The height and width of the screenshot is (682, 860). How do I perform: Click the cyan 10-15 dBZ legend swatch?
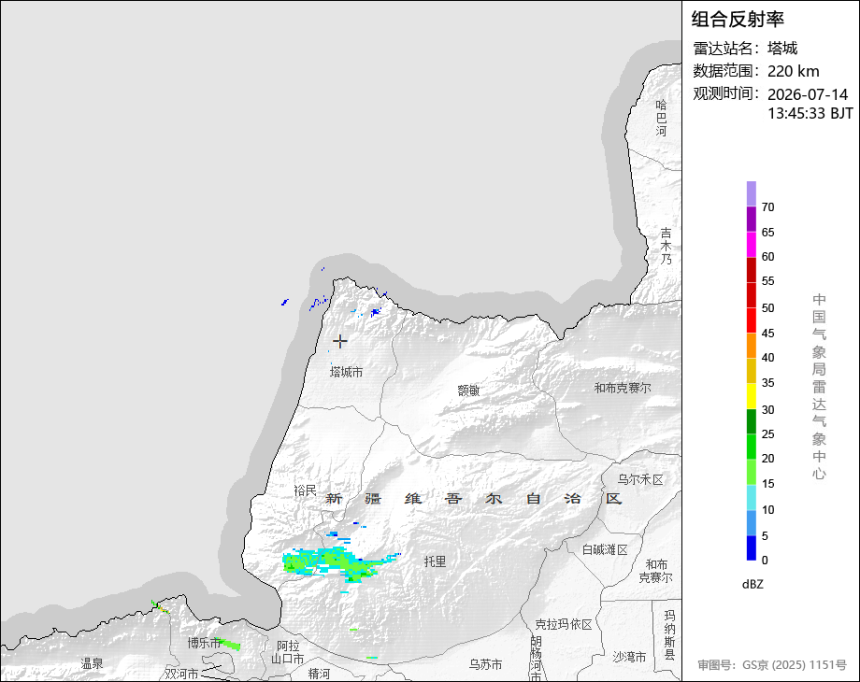[x=751, y=498]
